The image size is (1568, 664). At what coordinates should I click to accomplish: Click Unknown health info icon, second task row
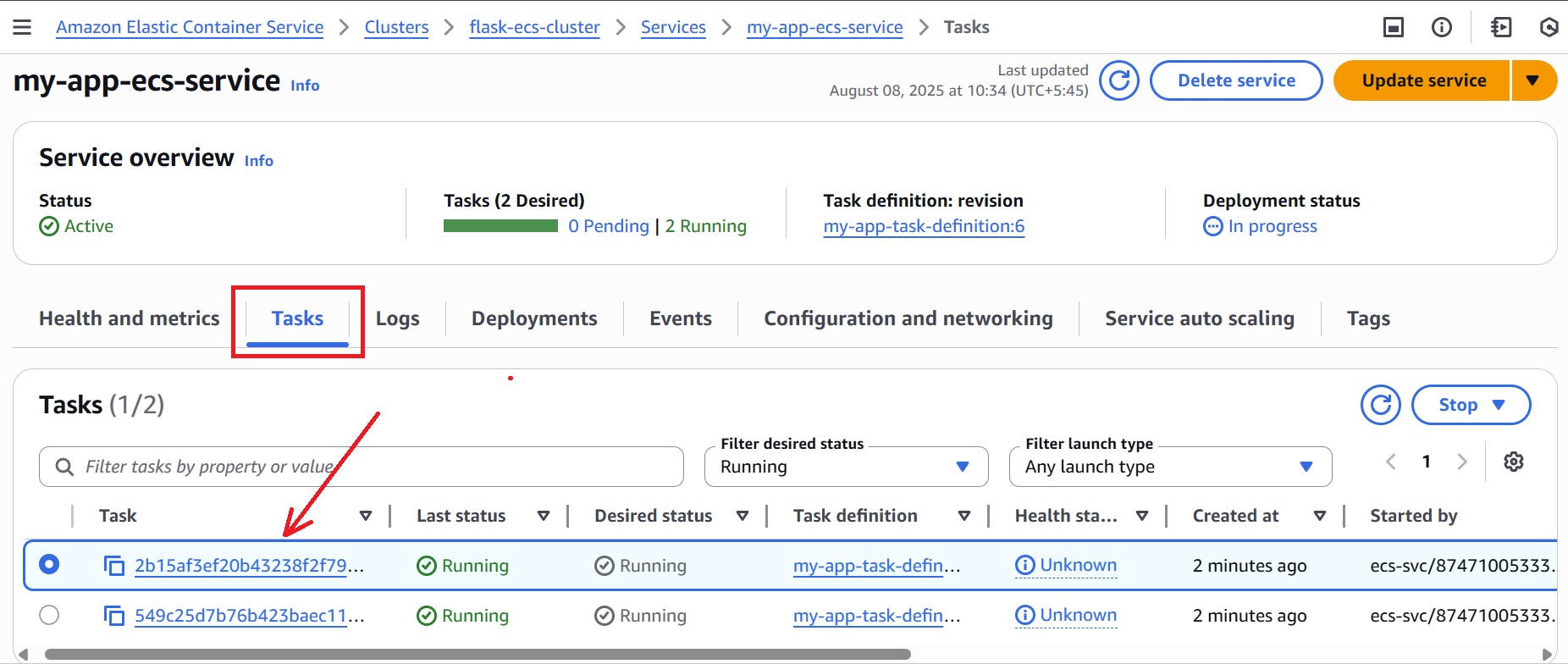1024,616
